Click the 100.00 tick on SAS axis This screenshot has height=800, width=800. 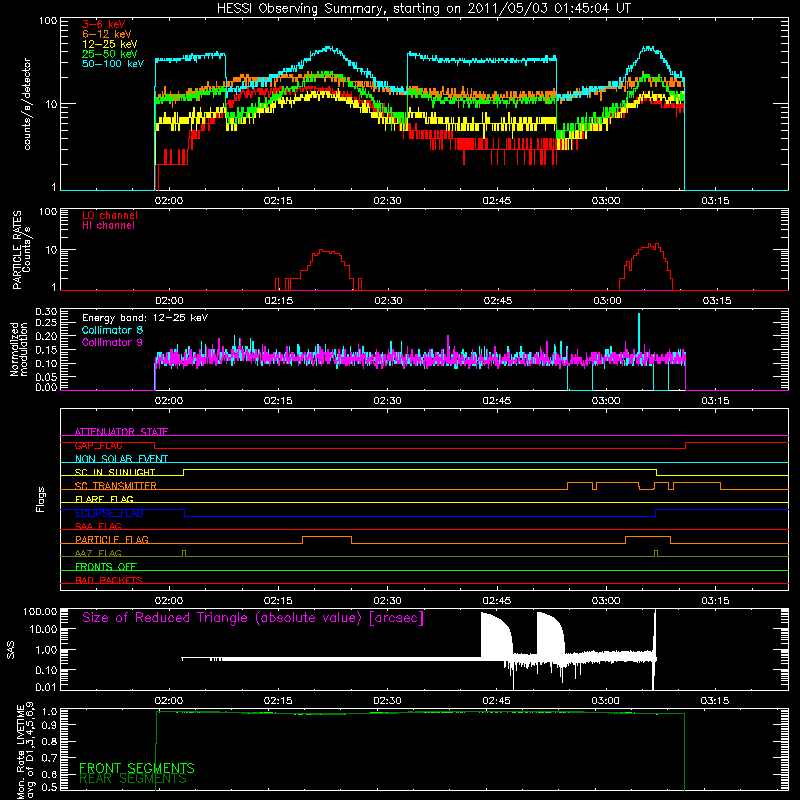pos(40,612)
